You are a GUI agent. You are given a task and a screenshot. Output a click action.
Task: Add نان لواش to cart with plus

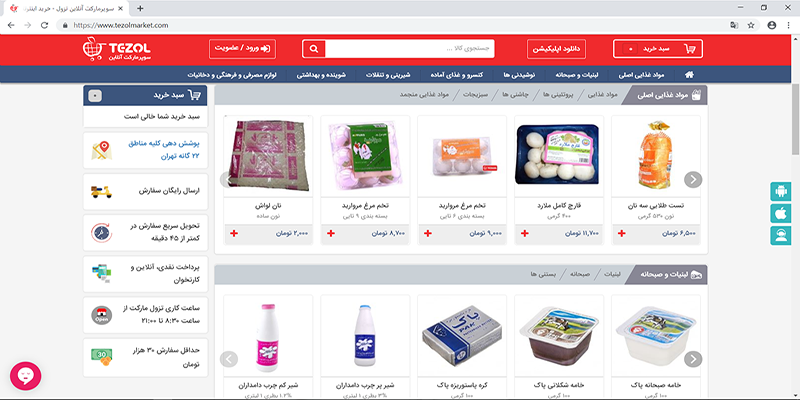click(234, 233)
